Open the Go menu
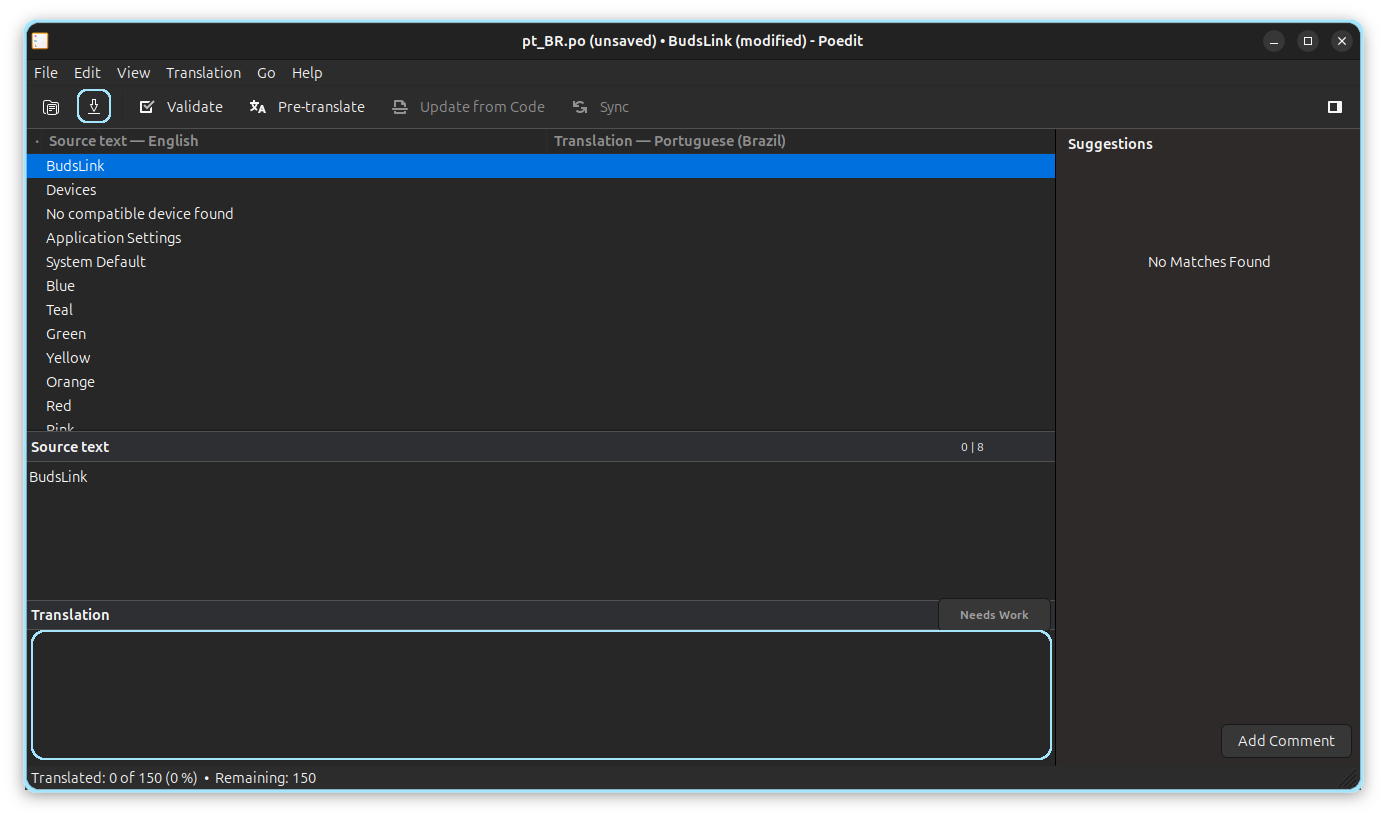This screenshot has height=818, width=1386. coord(266,73)
